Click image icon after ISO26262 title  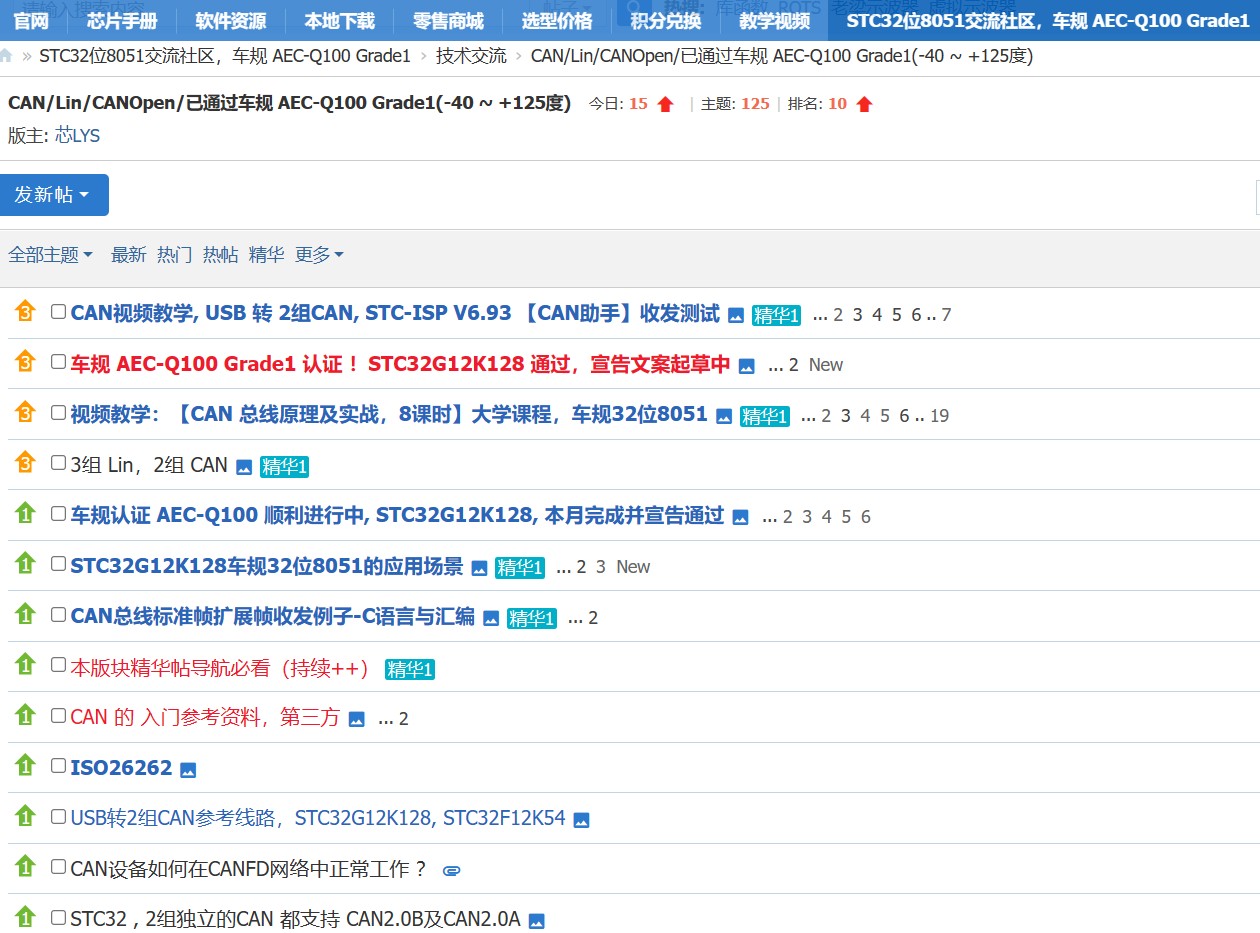click(x=188, y=770)
